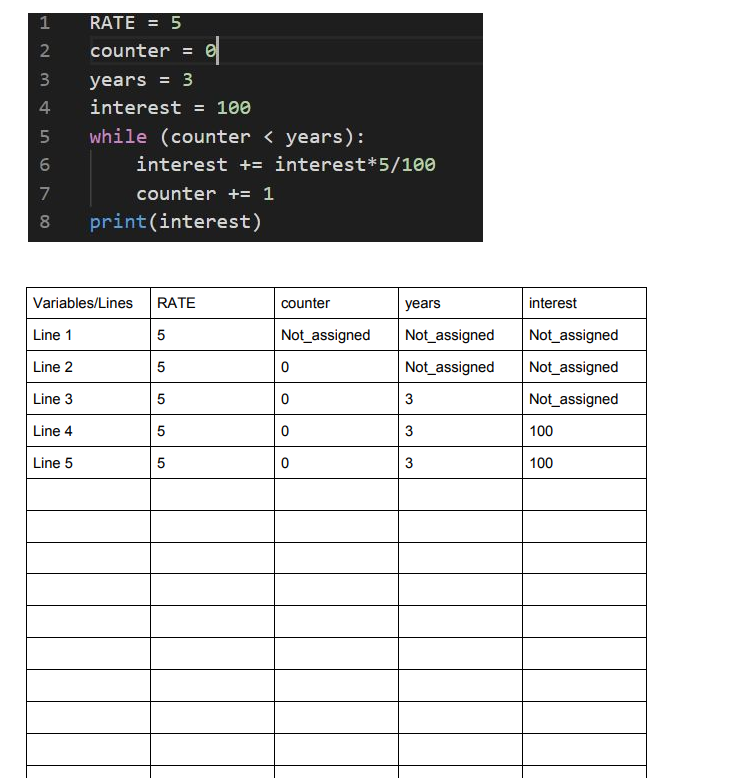Click the 'while (counter < years):' code line

[227, 136]
